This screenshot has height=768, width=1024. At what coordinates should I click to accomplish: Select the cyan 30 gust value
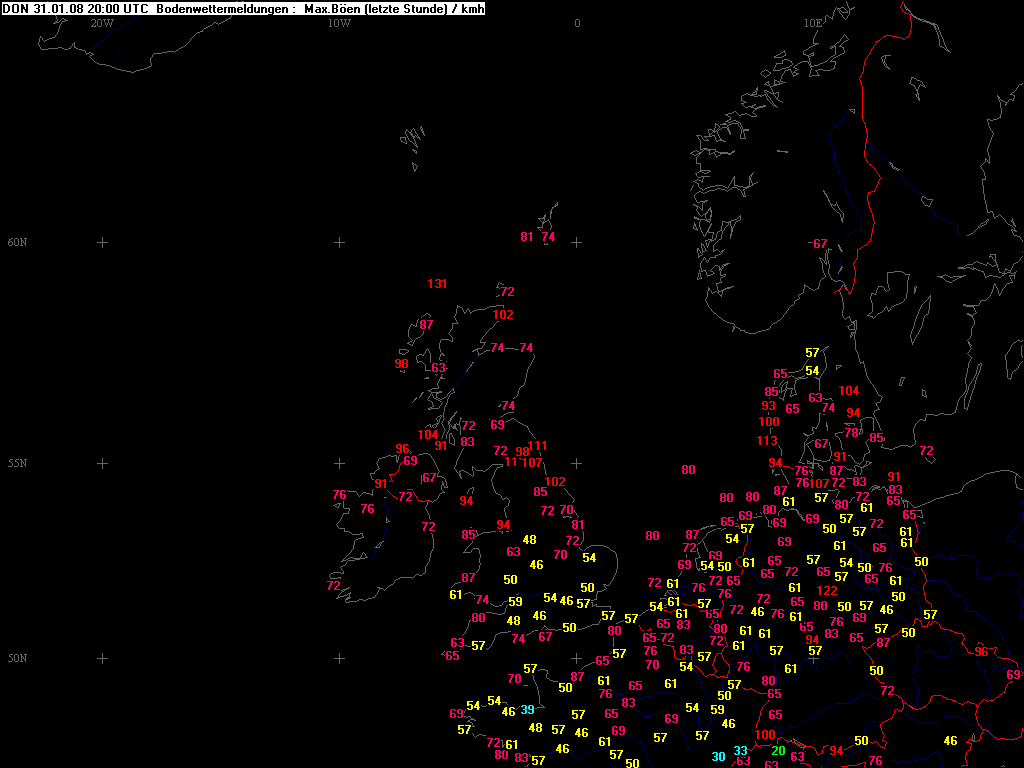click(x=718, y=757)
